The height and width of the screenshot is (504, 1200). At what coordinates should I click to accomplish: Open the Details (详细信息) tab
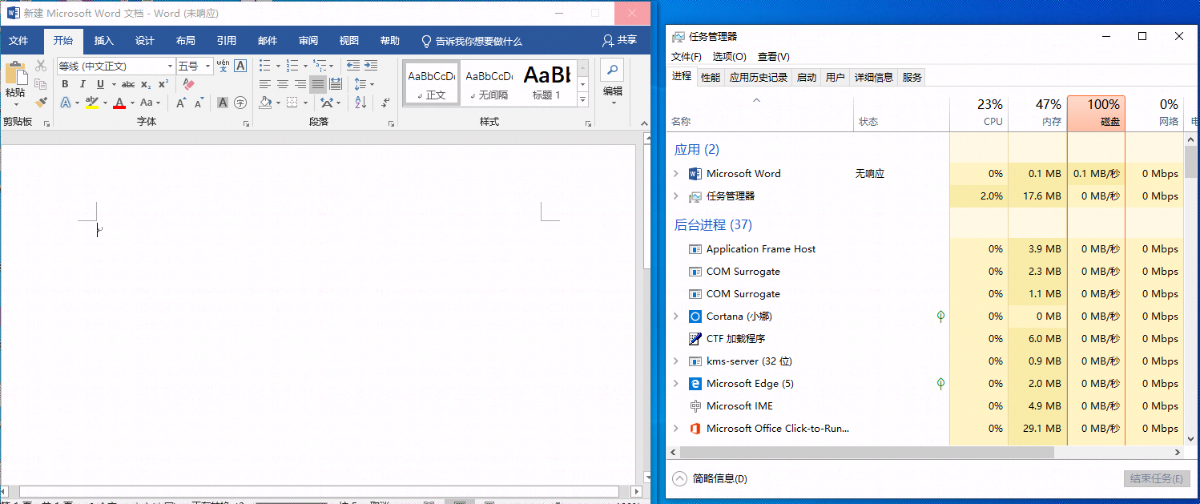pyautogui.click(x=874, y=77)
